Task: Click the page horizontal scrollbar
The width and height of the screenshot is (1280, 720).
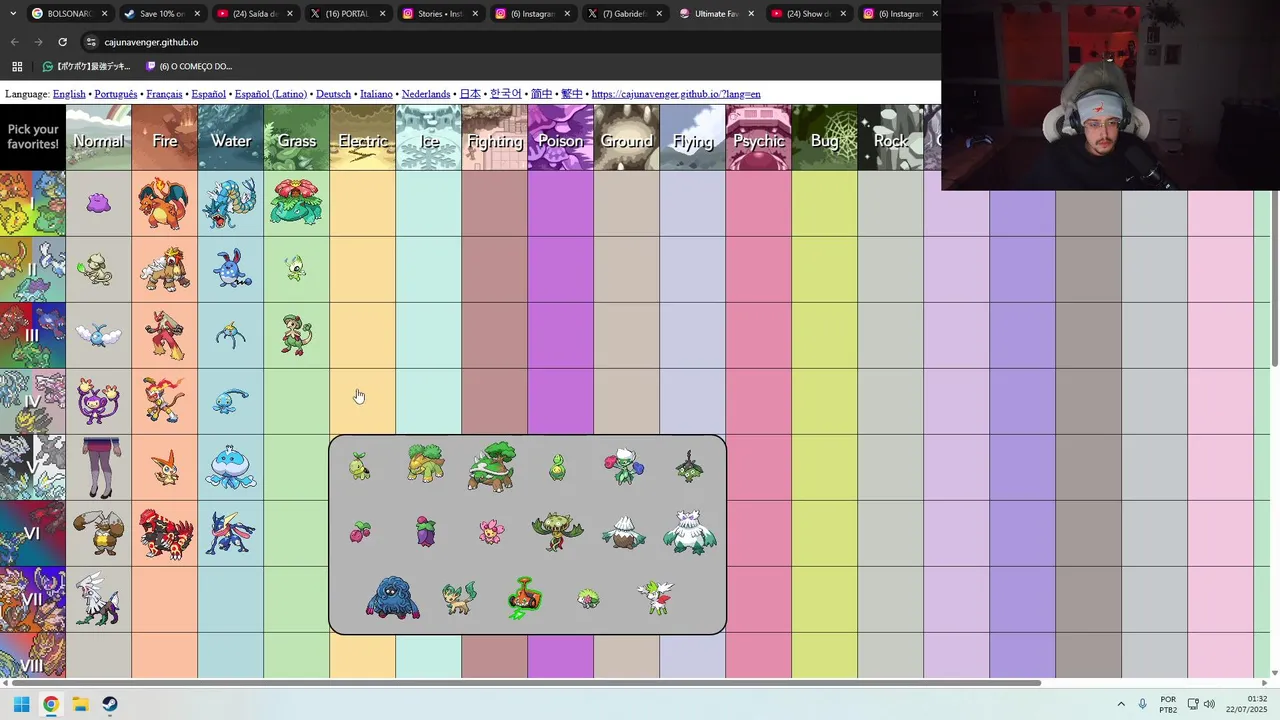Action: click(x=525, y=683)
